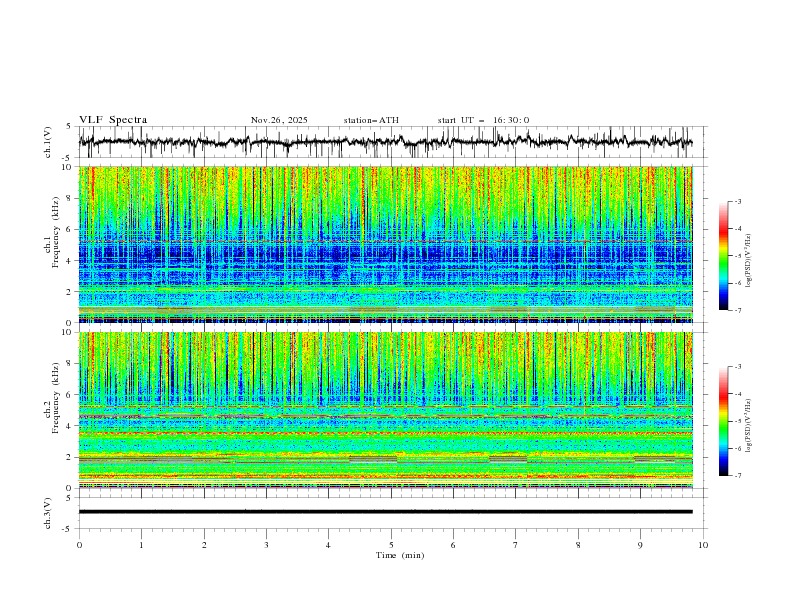Select the date text "Nov.26, 2025"

point(279,120)
